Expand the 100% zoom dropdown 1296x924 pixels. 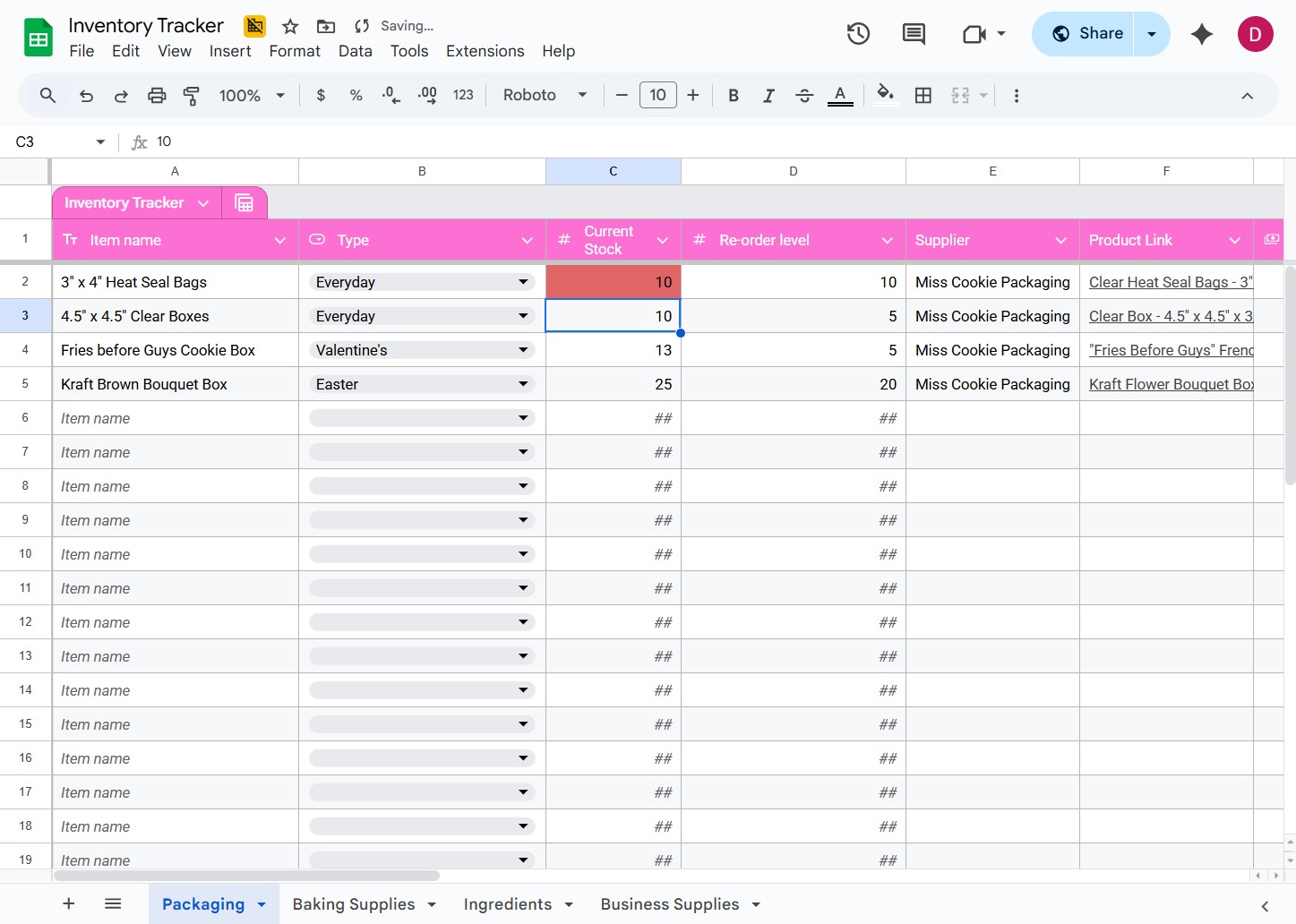tap(253, 96)
